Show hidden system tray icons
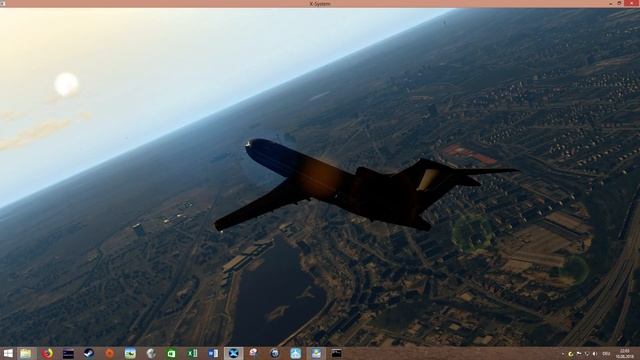640x360 pixels. click(563, 354)
